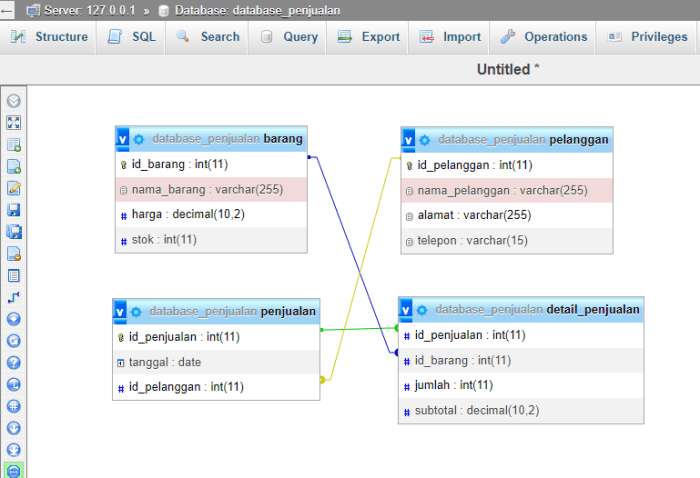Select id_pelanggan row in penjualan table
Screen dimensions: 700x478
pos(216,387)
